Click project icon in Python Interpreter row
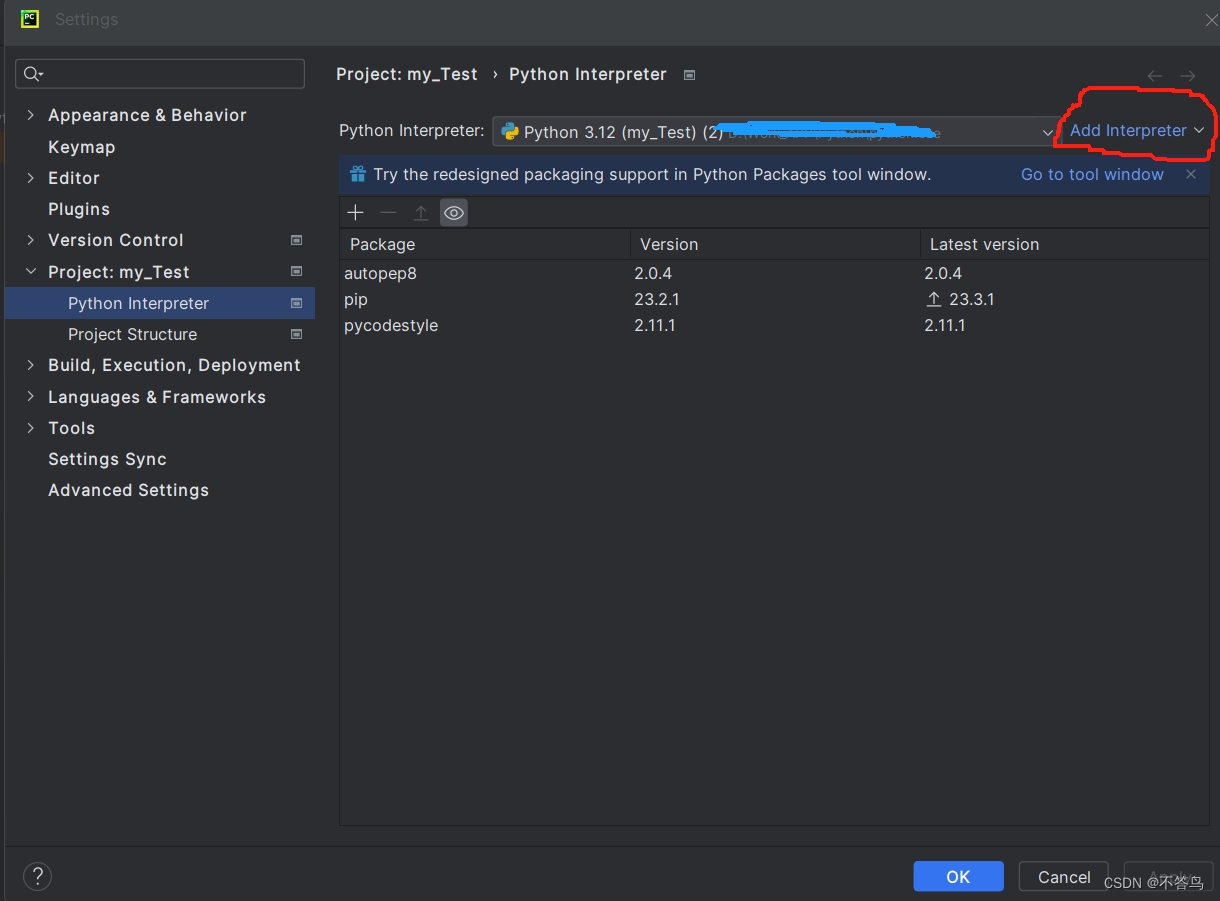The image size is (1220, 901). (296, 303)
